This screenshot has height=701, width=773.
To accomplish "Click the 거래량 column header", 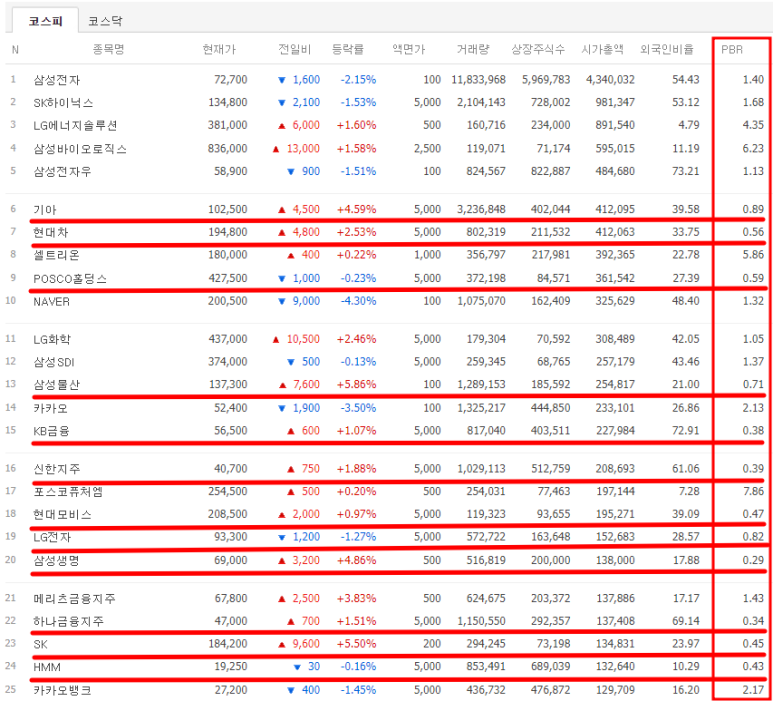I will click(x=473, y=49).
